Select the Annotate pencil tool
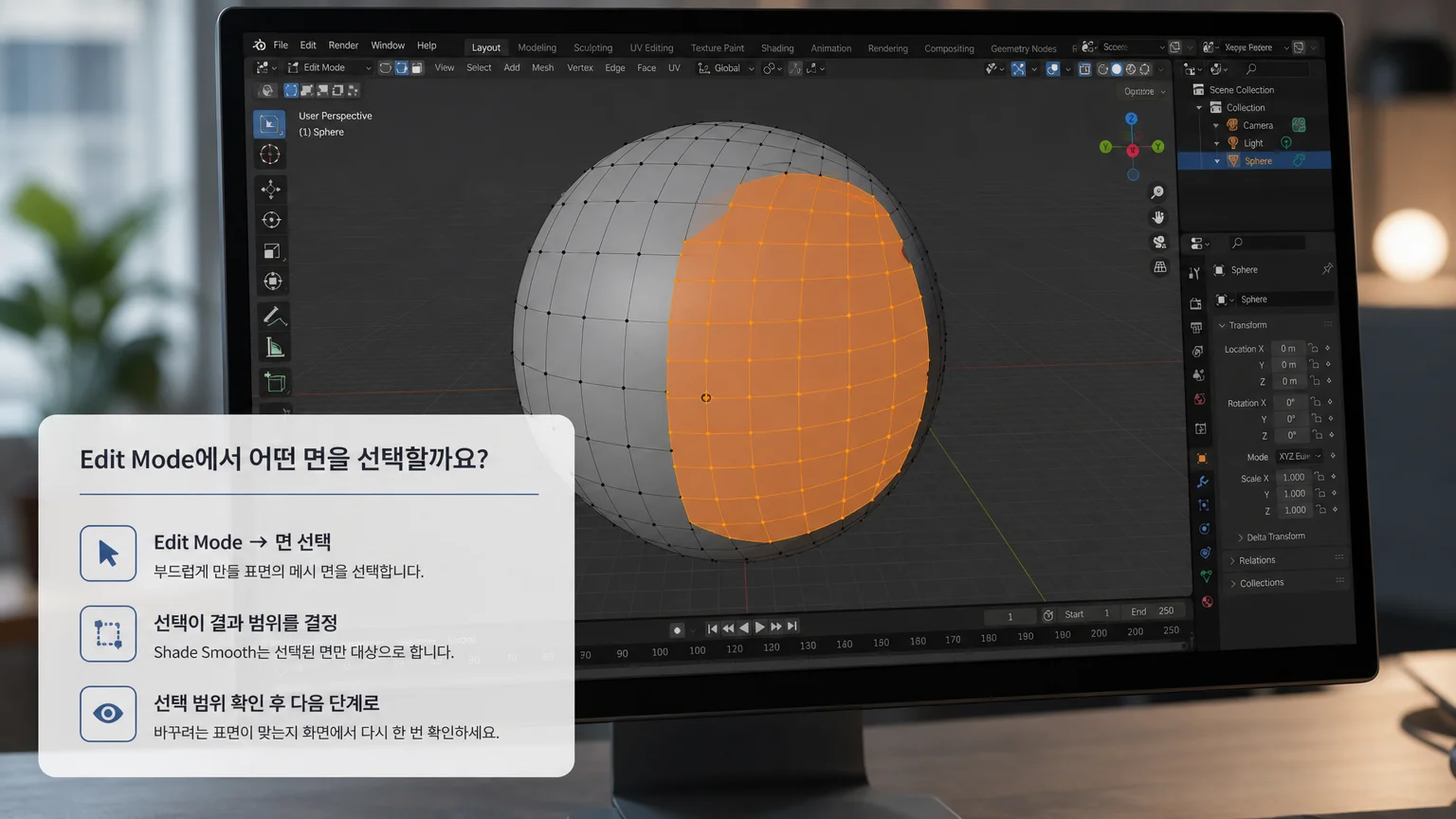 pos(274,317)
